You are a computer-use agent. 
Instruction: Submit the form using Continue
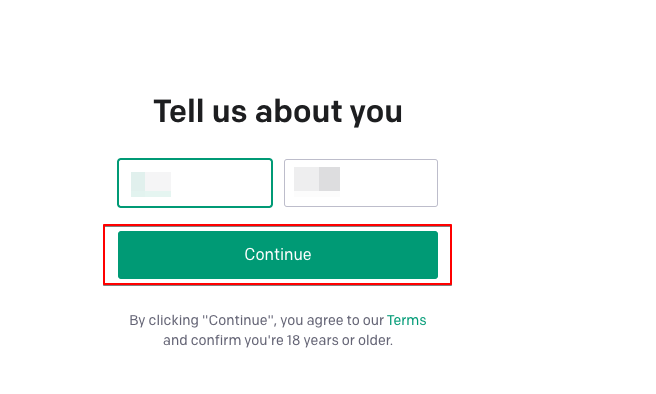278,255
